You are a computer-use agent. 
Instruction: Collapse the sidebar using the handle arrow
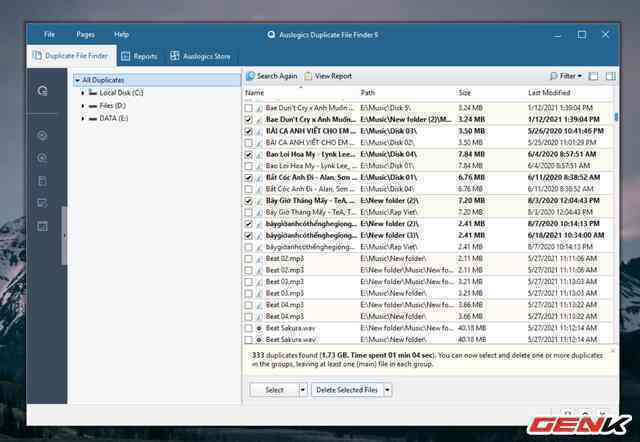click(x=64, y=236)
